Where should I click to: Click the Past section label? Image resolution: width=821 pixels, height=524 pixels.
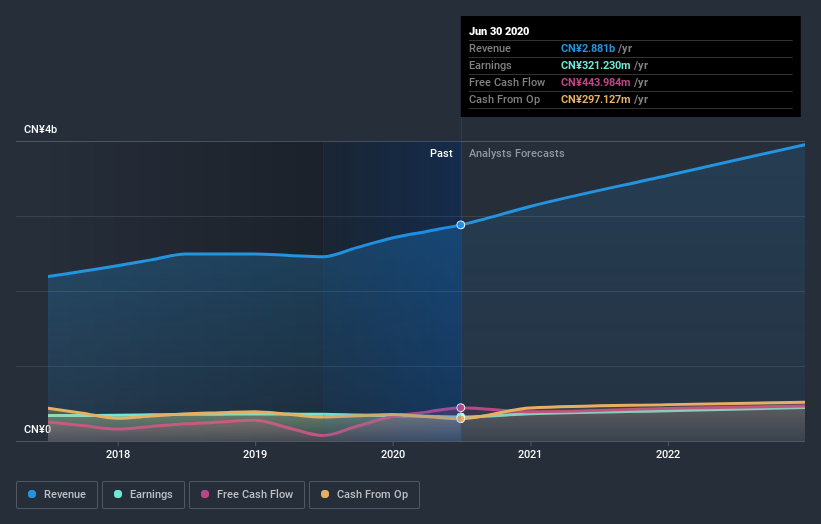[x=441, y=153]
